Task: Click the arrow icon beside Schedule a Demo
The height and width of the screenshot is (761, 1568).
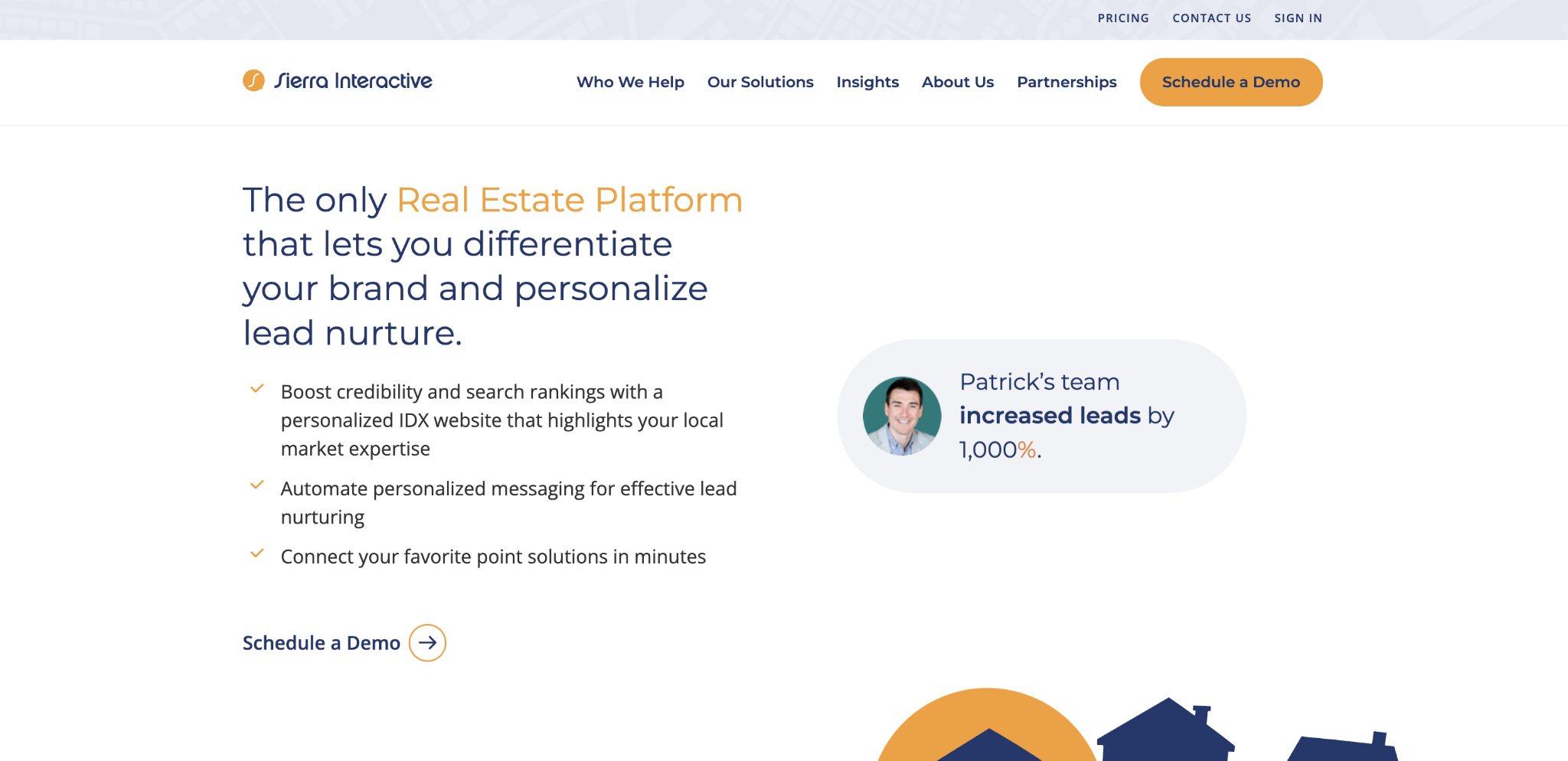Action: click(x=429, y=643)
